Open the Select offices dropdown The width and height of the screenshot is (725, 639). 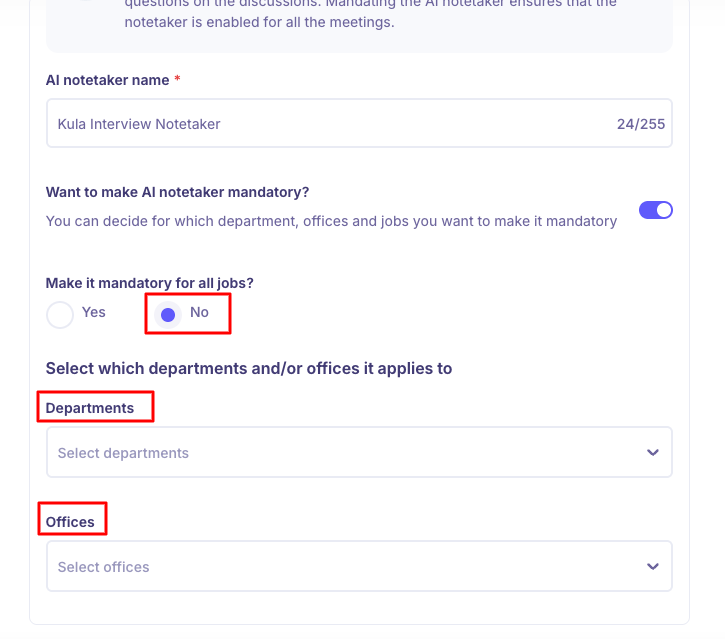[340, 567]
